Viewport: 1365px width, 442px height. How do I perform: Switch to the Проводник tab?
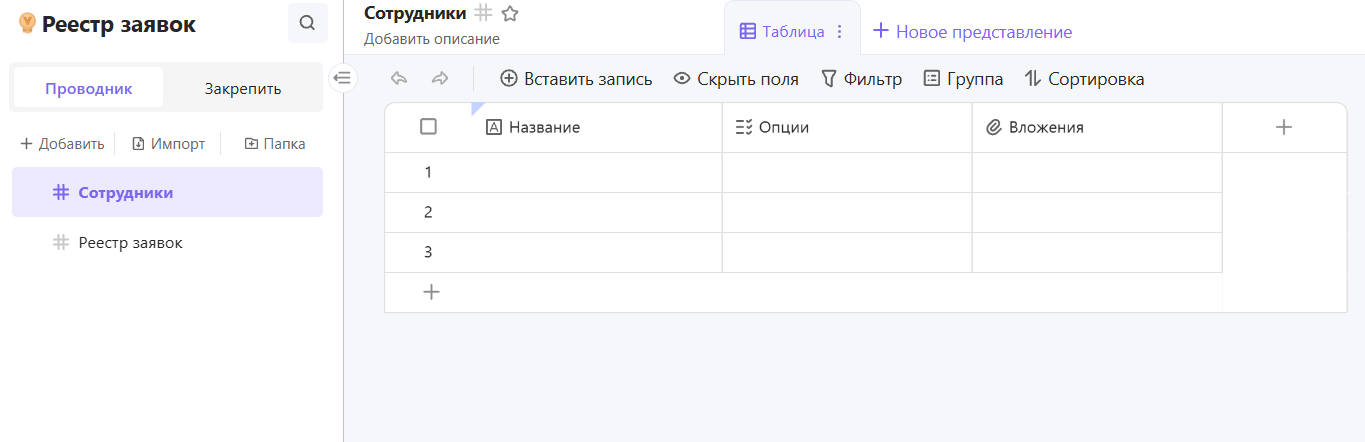tap(88, 88)
